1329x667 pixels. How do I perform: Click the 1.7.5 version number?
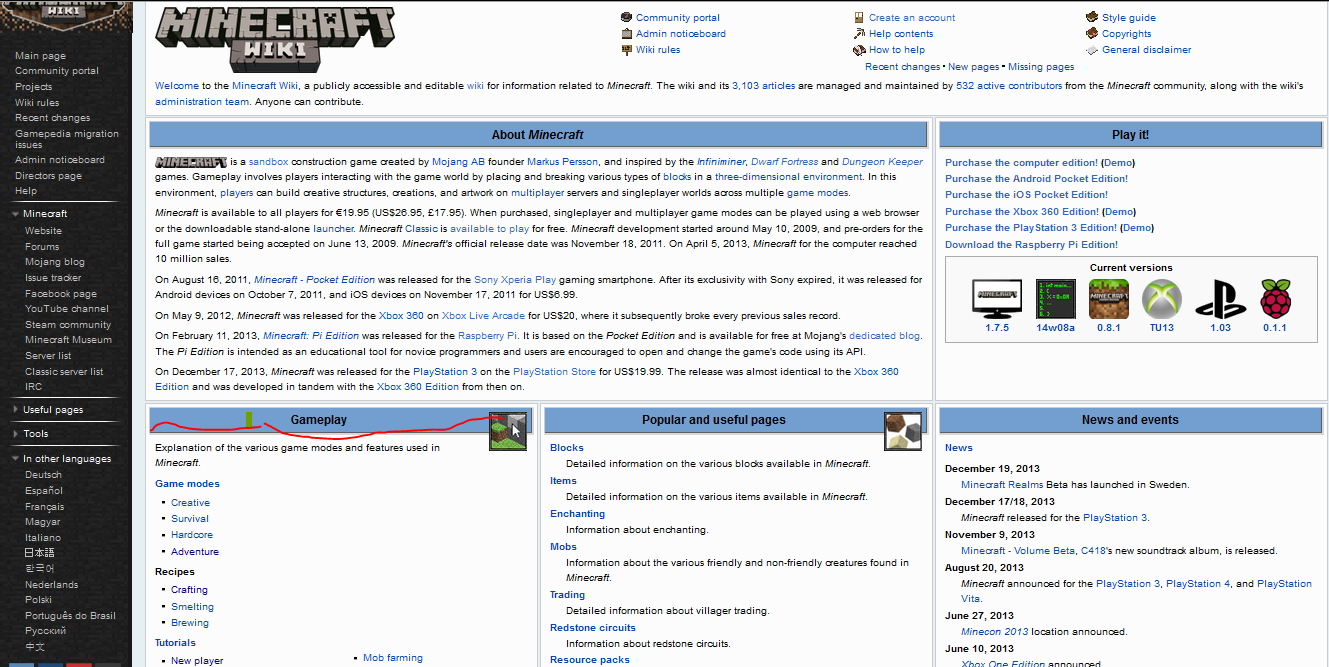997,328
